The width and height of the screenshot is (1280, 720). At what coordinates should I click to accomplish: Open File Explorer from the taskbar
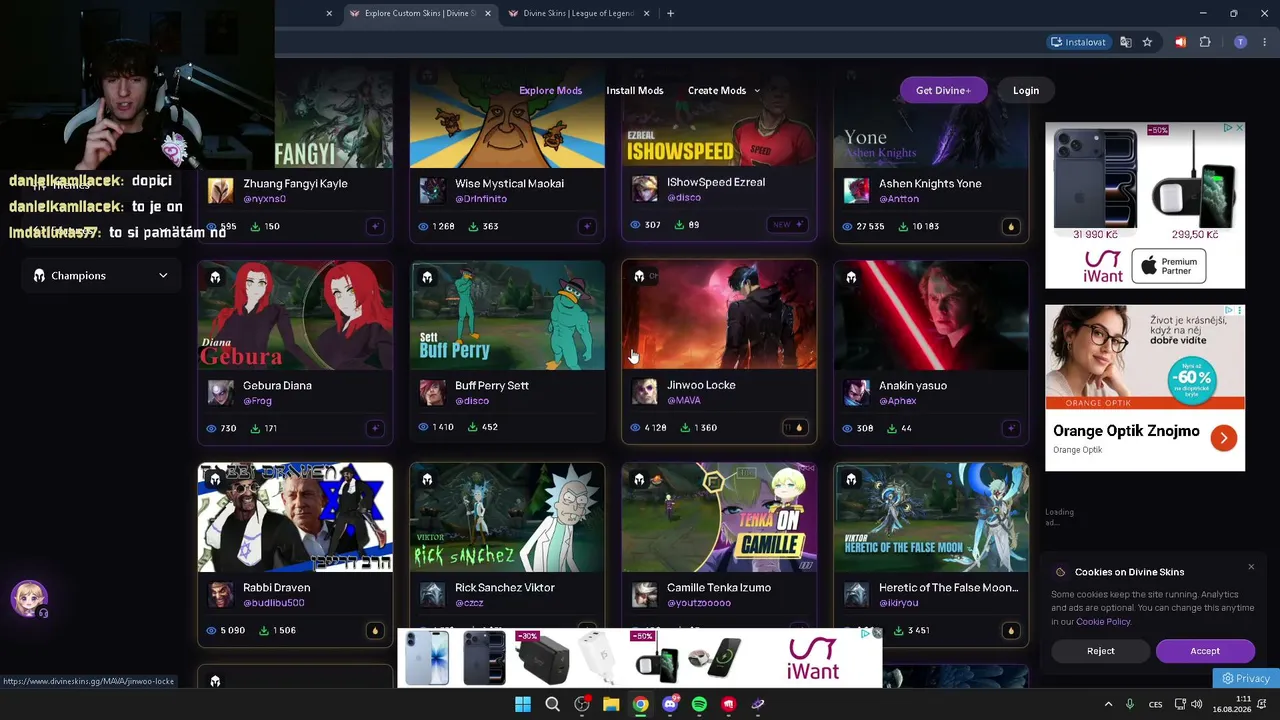click(x=611, y=704)
